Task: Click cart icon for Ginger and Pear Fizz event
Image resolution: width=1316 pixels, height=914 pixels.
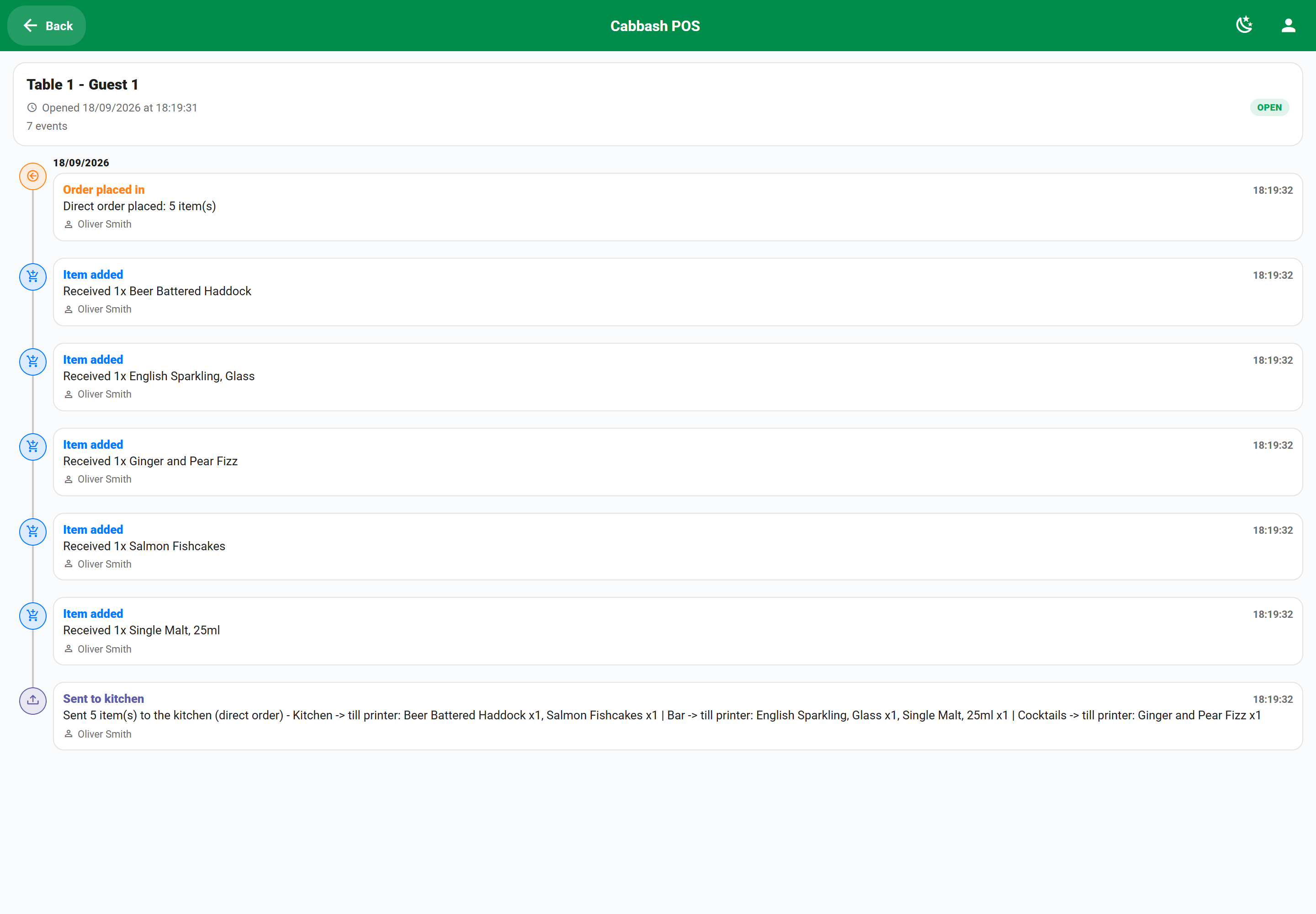Action: click(32, 446)
